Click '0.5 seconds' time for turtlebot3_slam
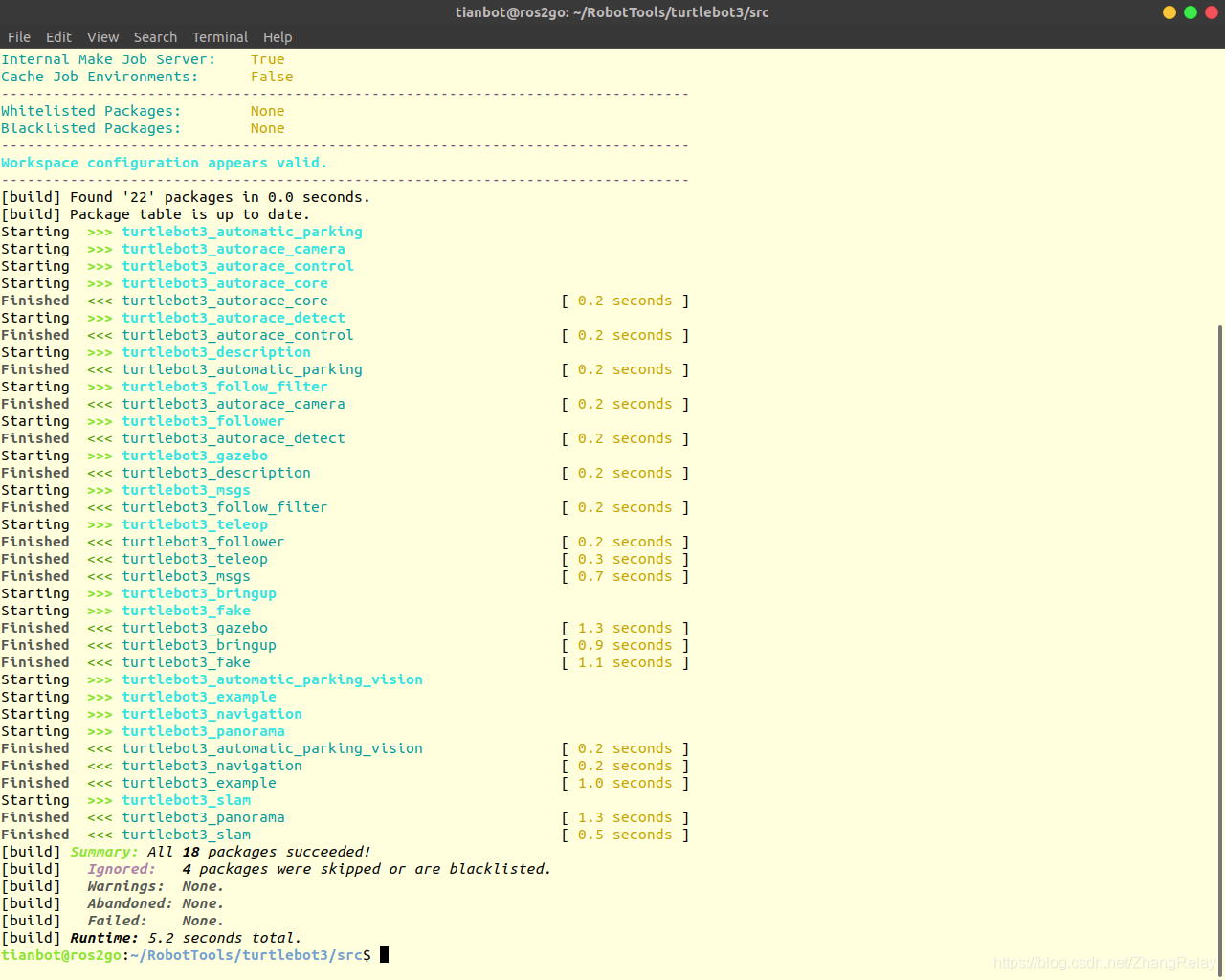This screenshot has width=1225, height=980. [x=625, y=835]
